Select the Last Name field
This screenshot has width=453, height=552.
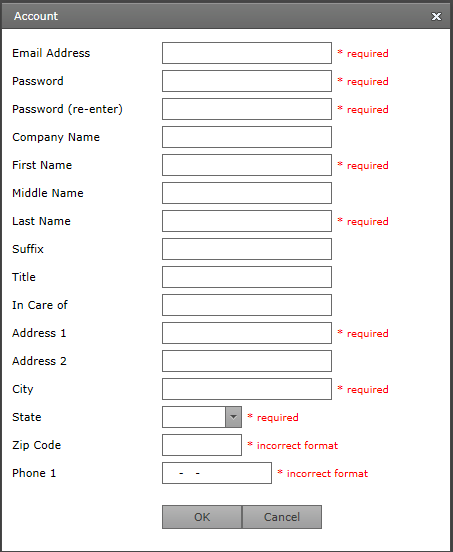click(x=247, y=221)
